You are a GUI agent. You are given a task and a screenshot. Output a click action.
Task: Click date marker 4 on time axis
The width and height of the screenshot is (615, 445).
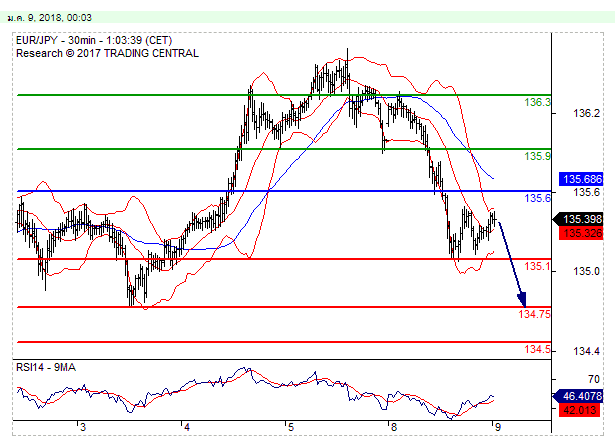click(187, 427)
